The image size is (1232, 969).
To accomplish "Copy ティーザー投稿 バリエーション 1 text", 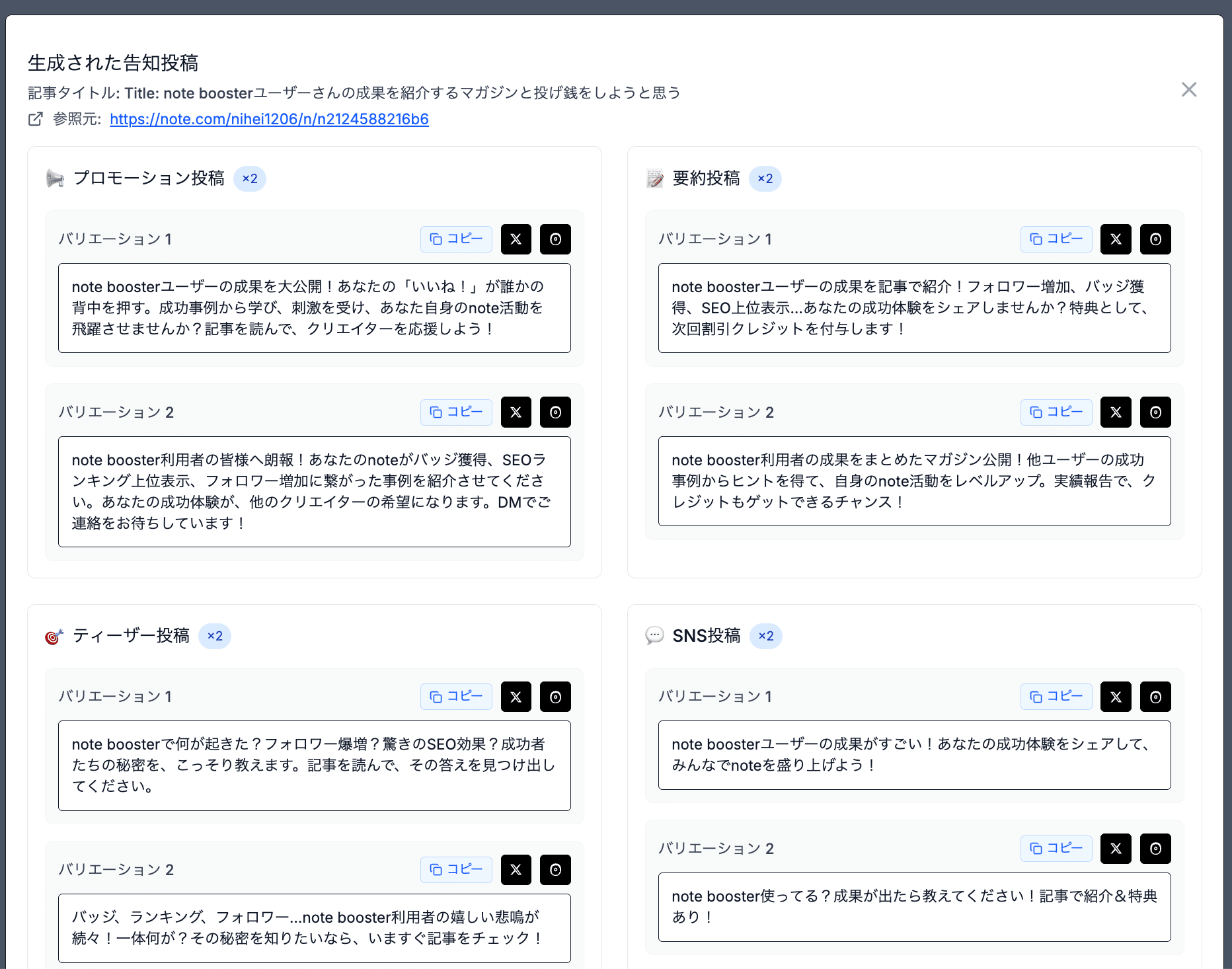I will pos(456,697).
